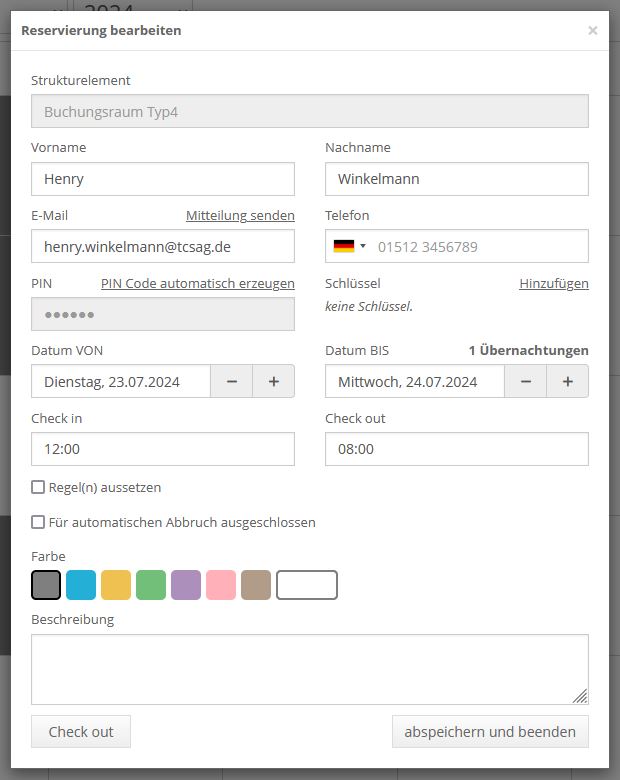Tick Für automatischen Abbruch ausgeschlossen
This screenshot has height=780, width=620.
coord(38,522)
